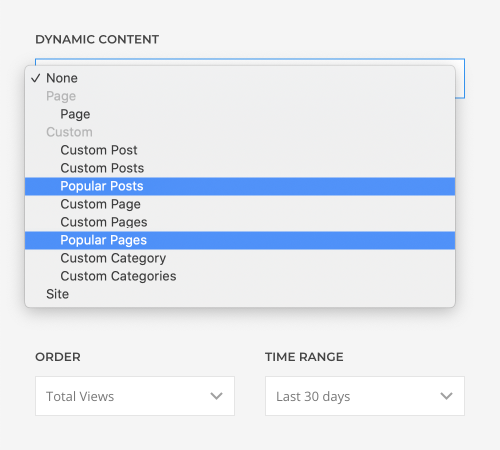This screenshot has width=500, height=450.
Task: Choose Popular Posts in the dropdown
Action: point(240,186)
